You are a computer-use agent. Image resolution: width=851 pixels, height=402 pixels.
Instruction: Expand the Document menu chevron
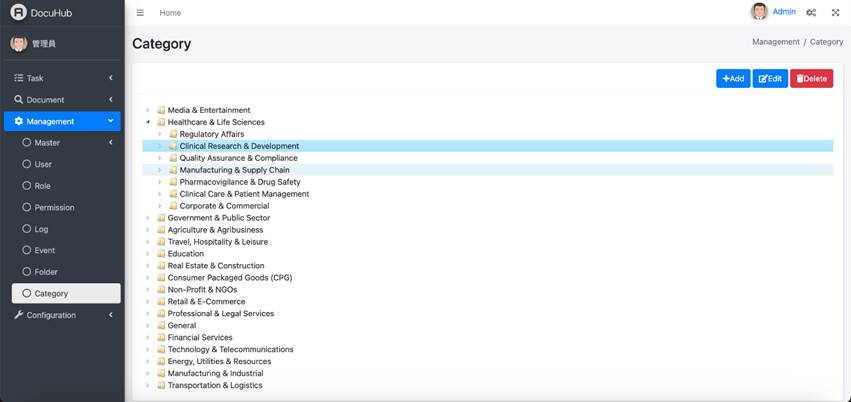111,99
